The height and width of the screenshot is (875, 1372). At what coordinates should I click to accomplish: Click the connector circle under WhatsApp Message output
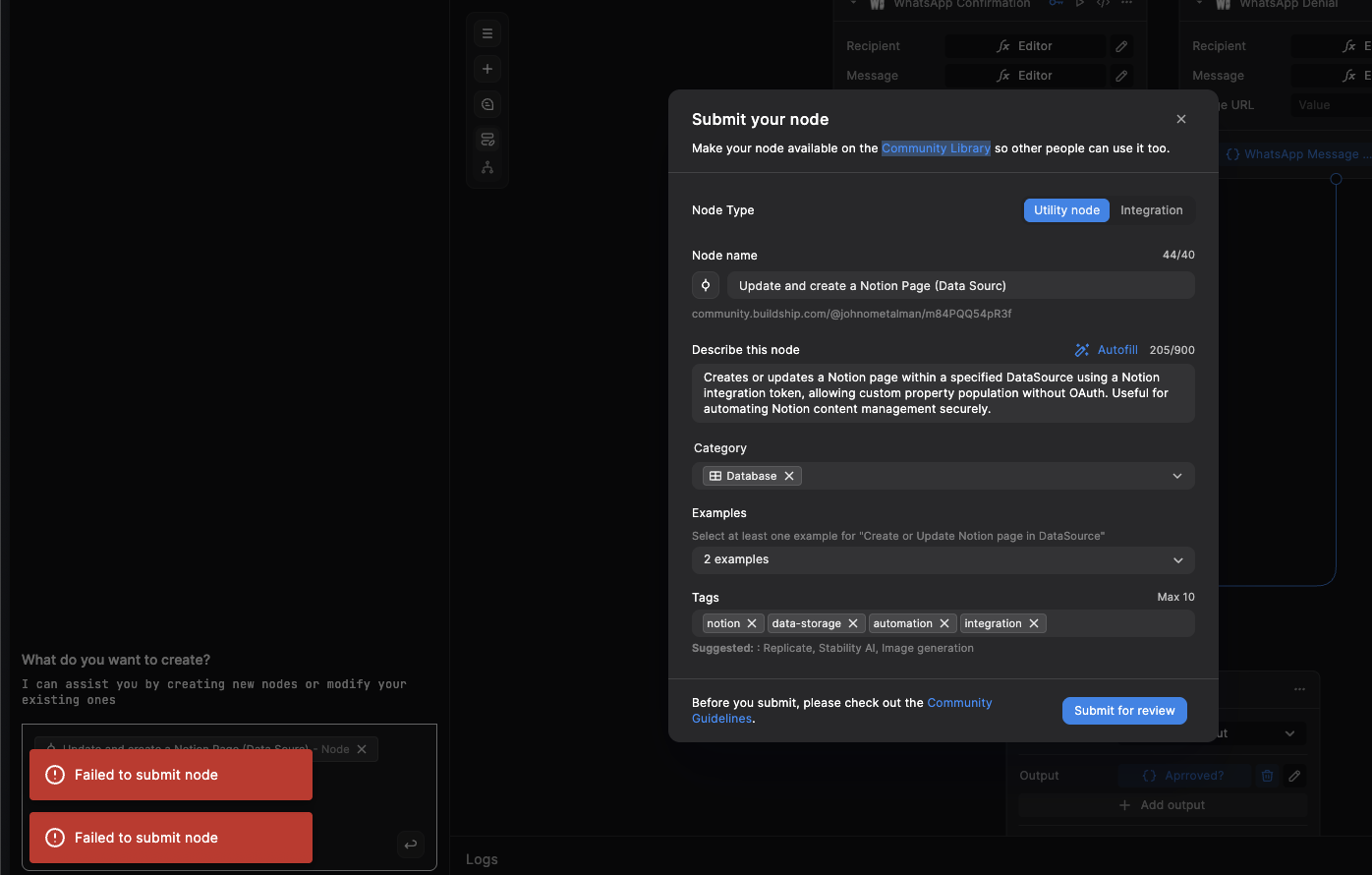click(1336, 179)
